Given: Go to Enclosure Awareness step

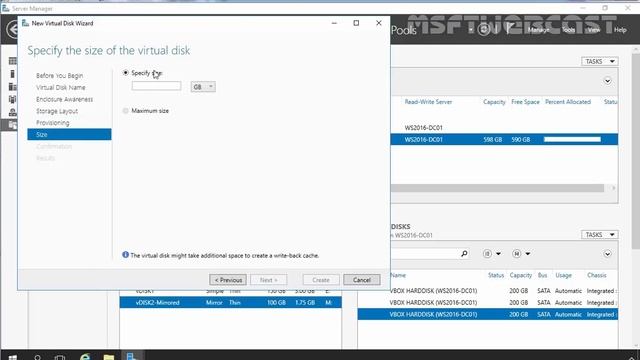Looking at the screenshot, I should [64, 99].
